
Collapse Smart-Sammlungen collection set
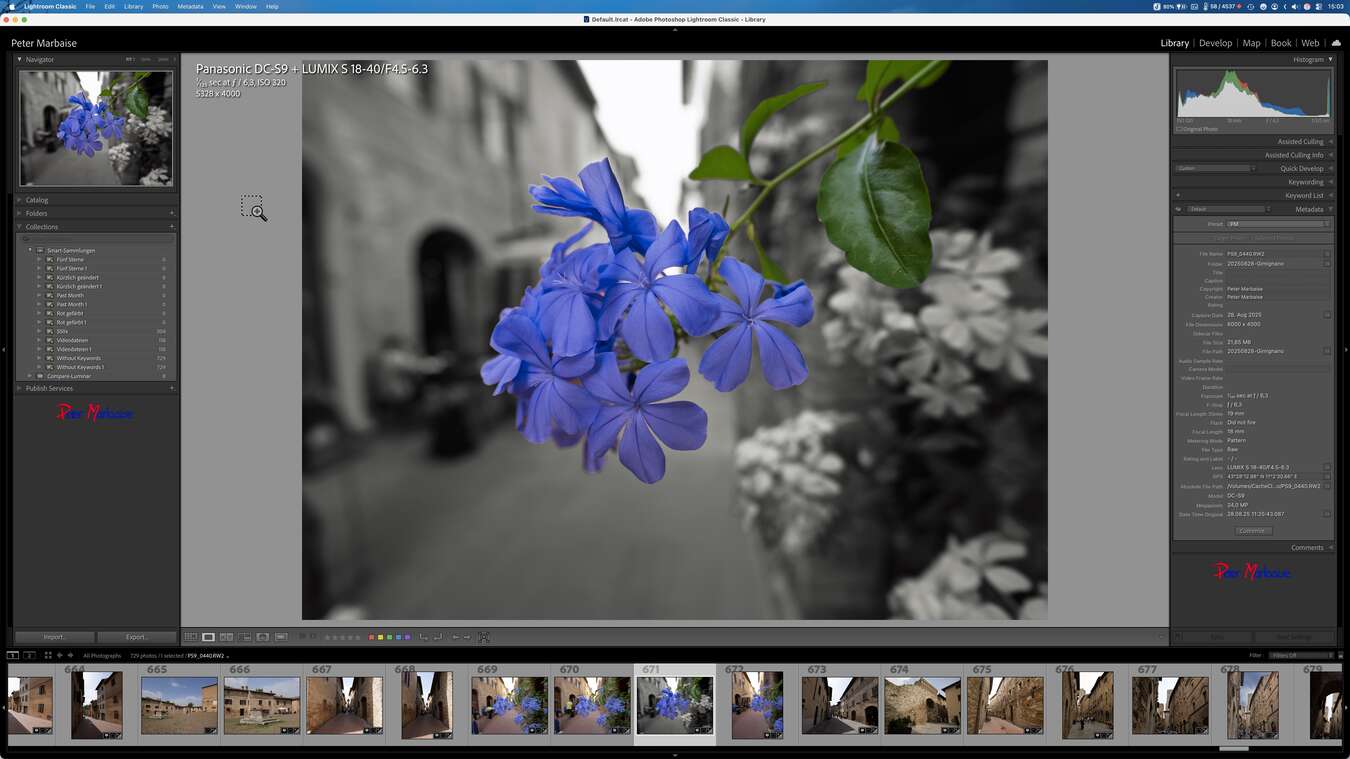(30, 250)
